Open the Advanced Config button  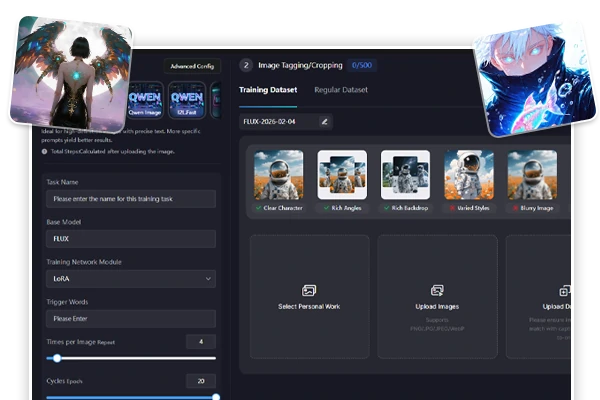coord(192,66)
